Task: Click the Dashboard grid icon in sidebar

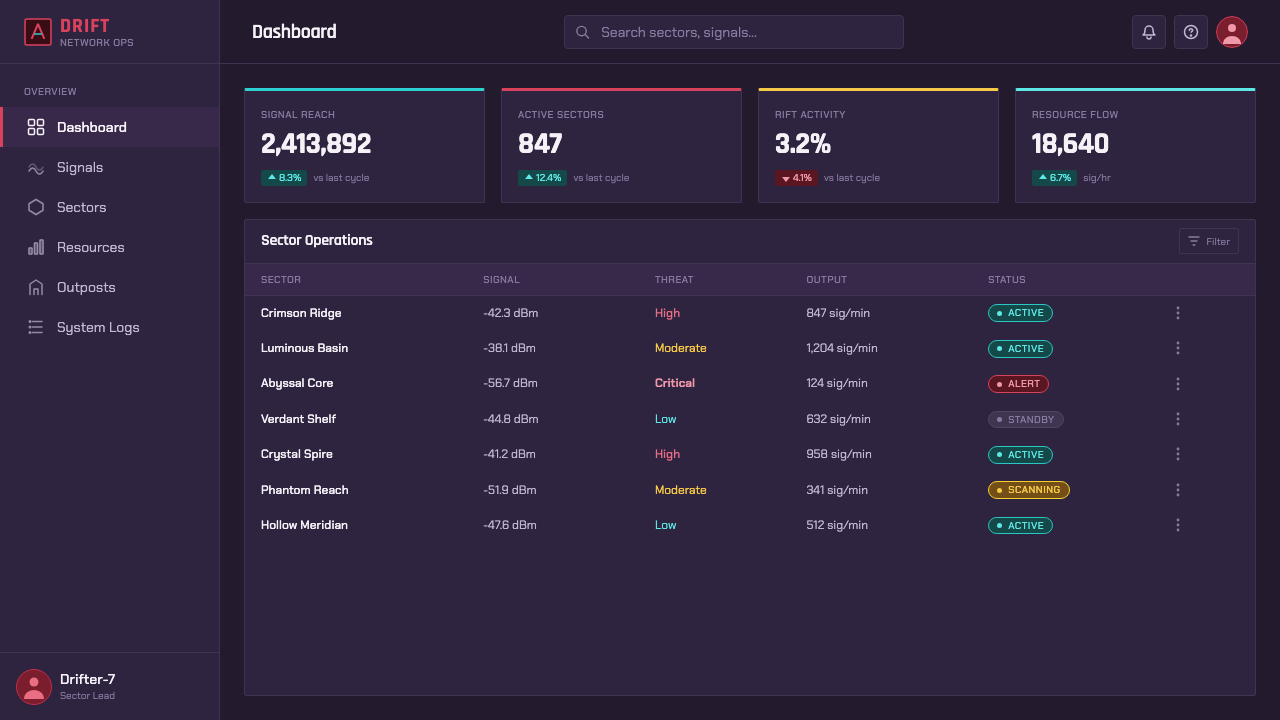Action: coord(36,127)
